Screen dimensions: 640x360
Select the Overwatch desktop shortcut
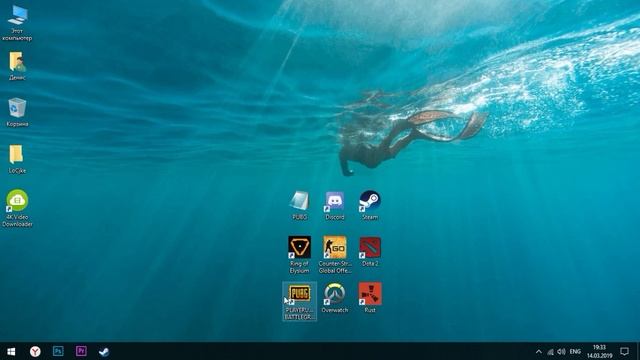coord(335,298)
